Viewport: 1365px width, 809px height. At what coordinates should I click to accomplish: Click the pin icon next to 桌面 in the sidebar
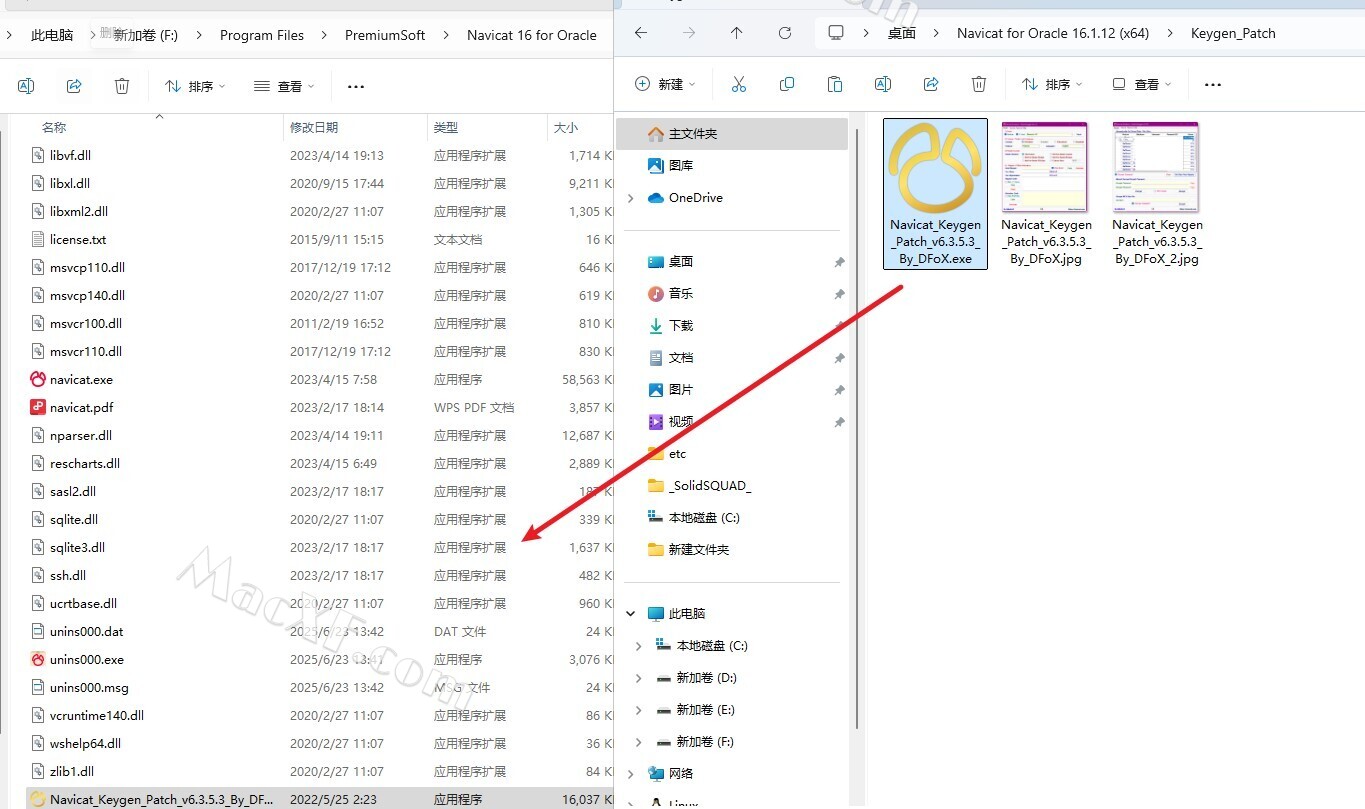click(x=839, y=262)
